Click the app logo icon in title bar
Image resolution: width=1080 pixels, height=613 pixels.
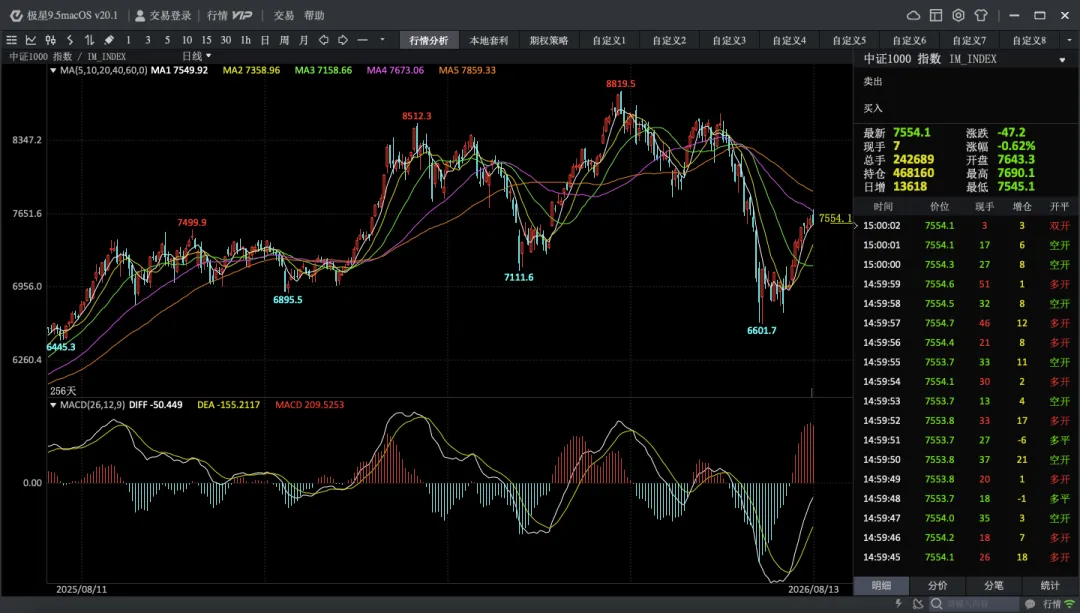click(x=17, y=15)
